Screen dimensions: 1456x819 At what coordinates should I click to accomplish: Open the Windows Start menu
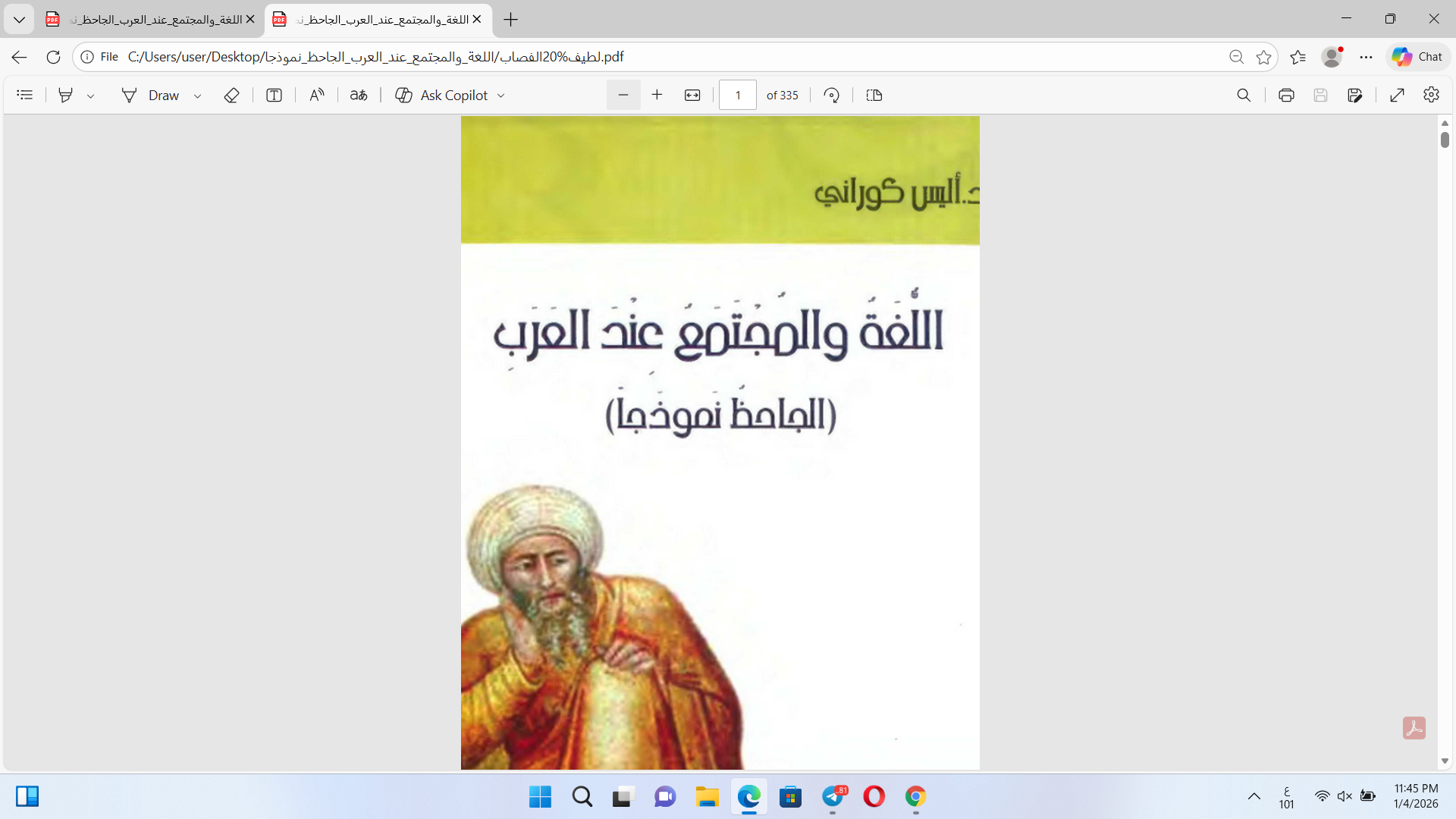click(x=541, y=797)
